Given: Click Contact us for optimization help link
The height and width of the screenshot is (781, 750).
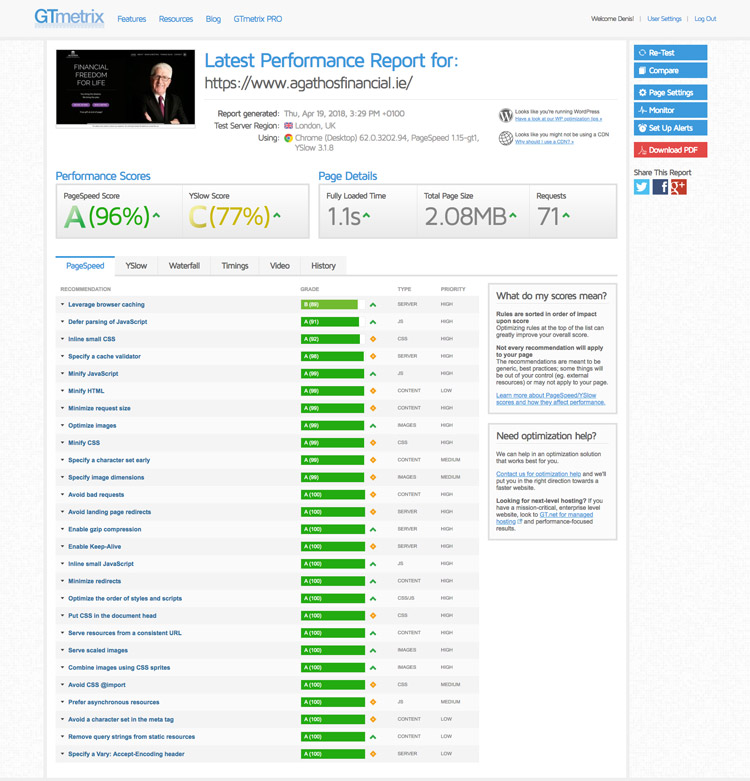Looking at the screenshot, I should (x=538, y=474).
